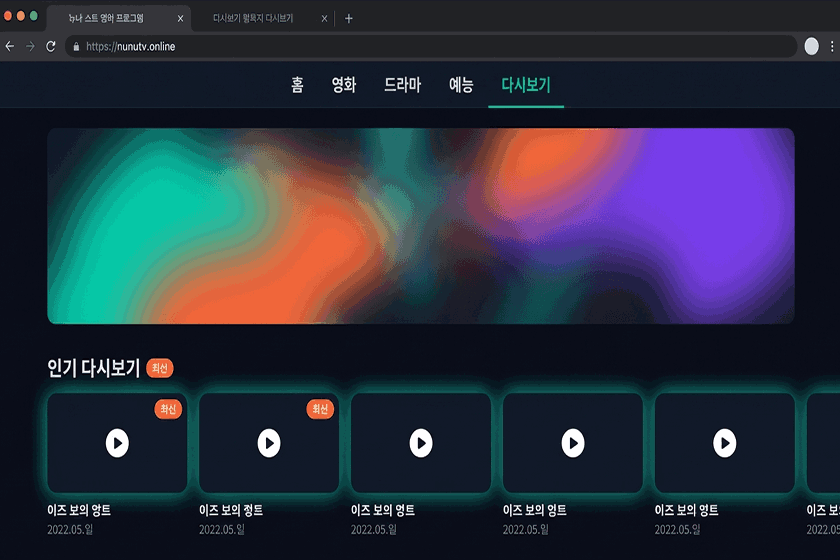Open the 영화 section
Screen dimensions: 840x560
(343, 85)
